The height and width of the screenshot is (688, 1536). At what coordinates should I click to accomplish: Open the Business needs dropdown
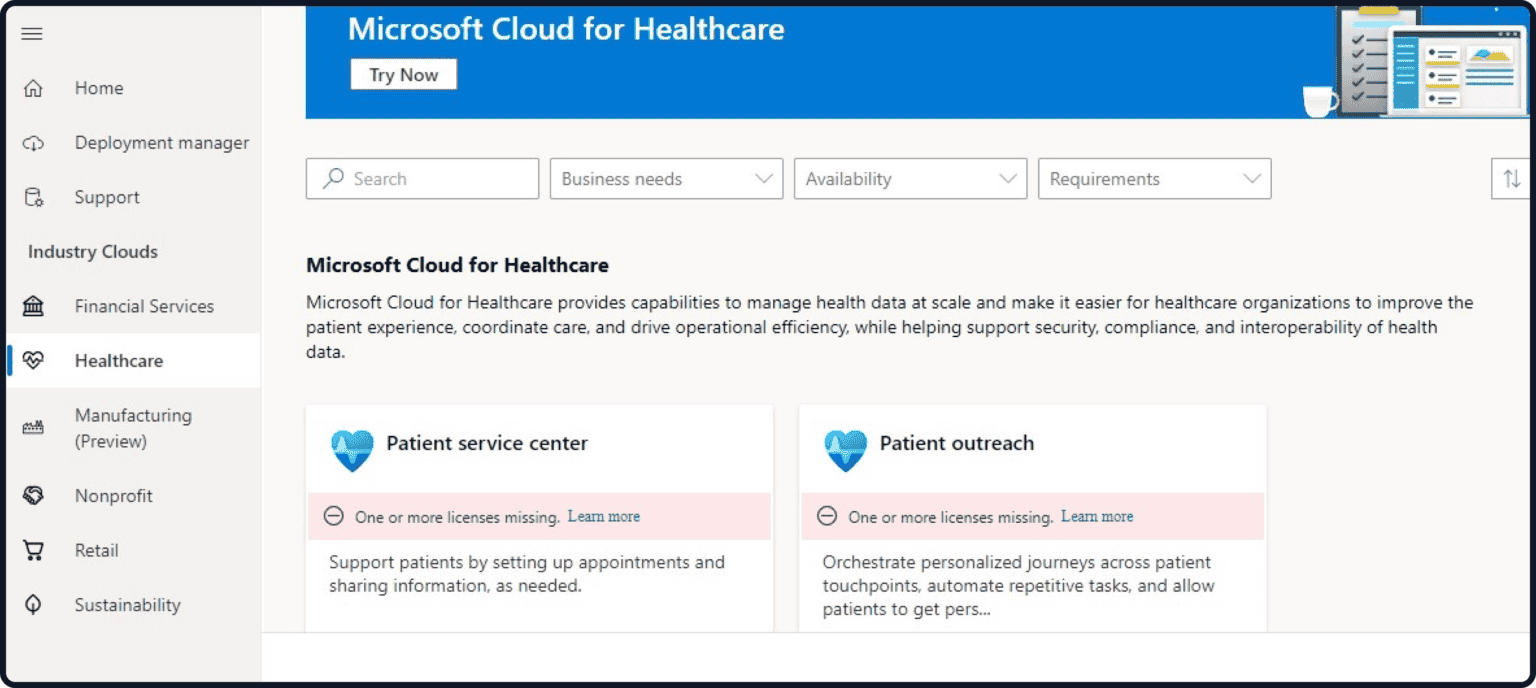665,178
